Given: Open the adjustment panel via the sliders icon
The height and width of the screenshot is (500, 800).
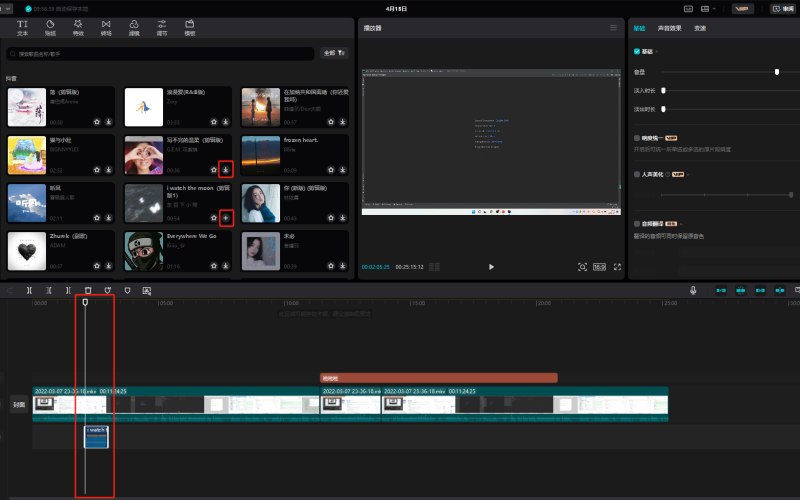Looking at the screenshot, I should (162, 28).
